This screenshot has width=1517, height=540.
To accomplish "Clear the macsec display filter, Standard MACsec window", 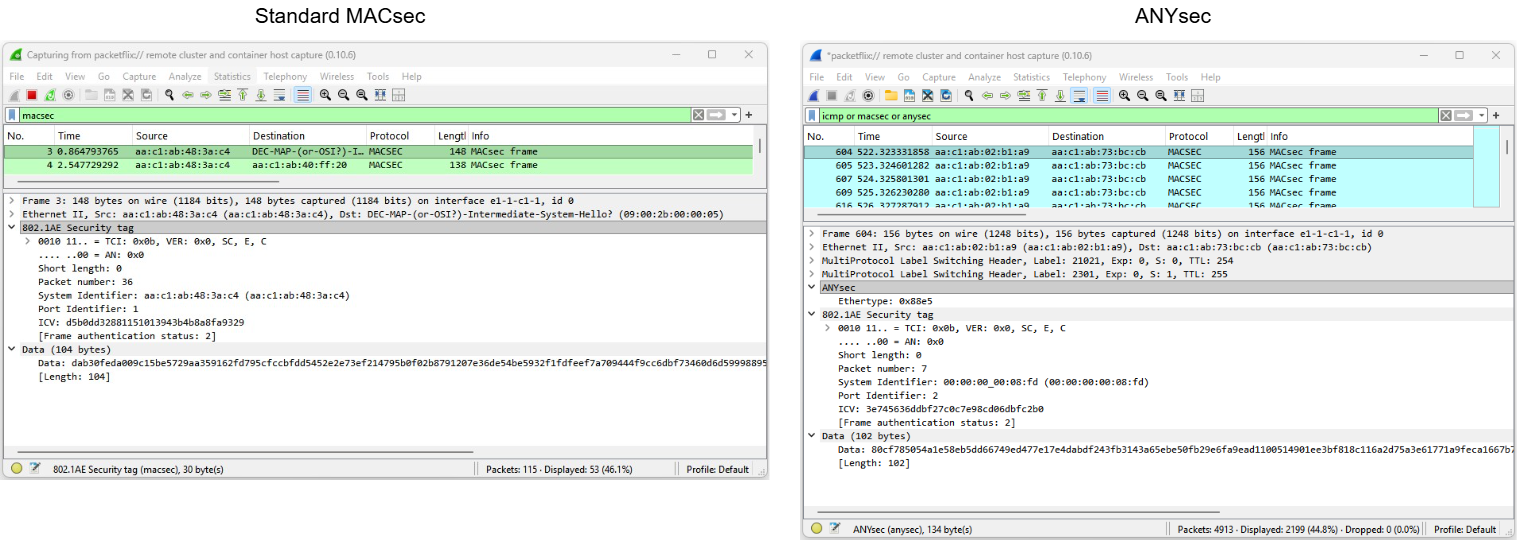I will click(x=698, y=115).
